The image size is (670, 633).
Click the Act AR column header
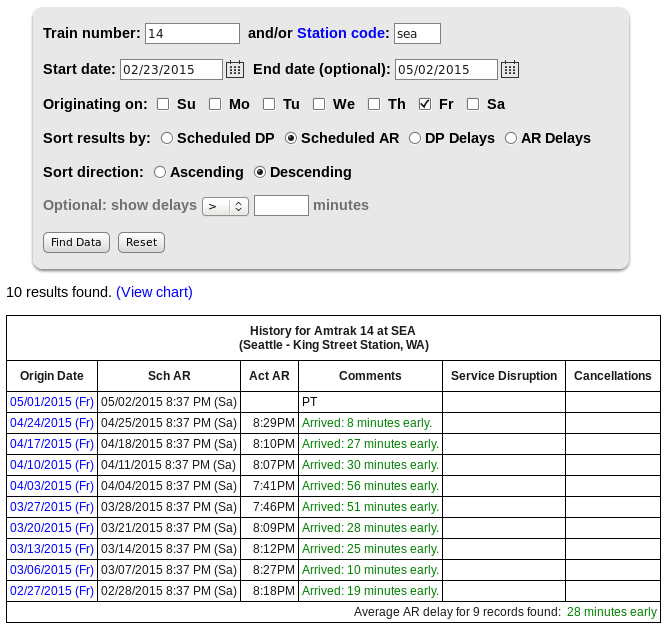tap(269, 376)
